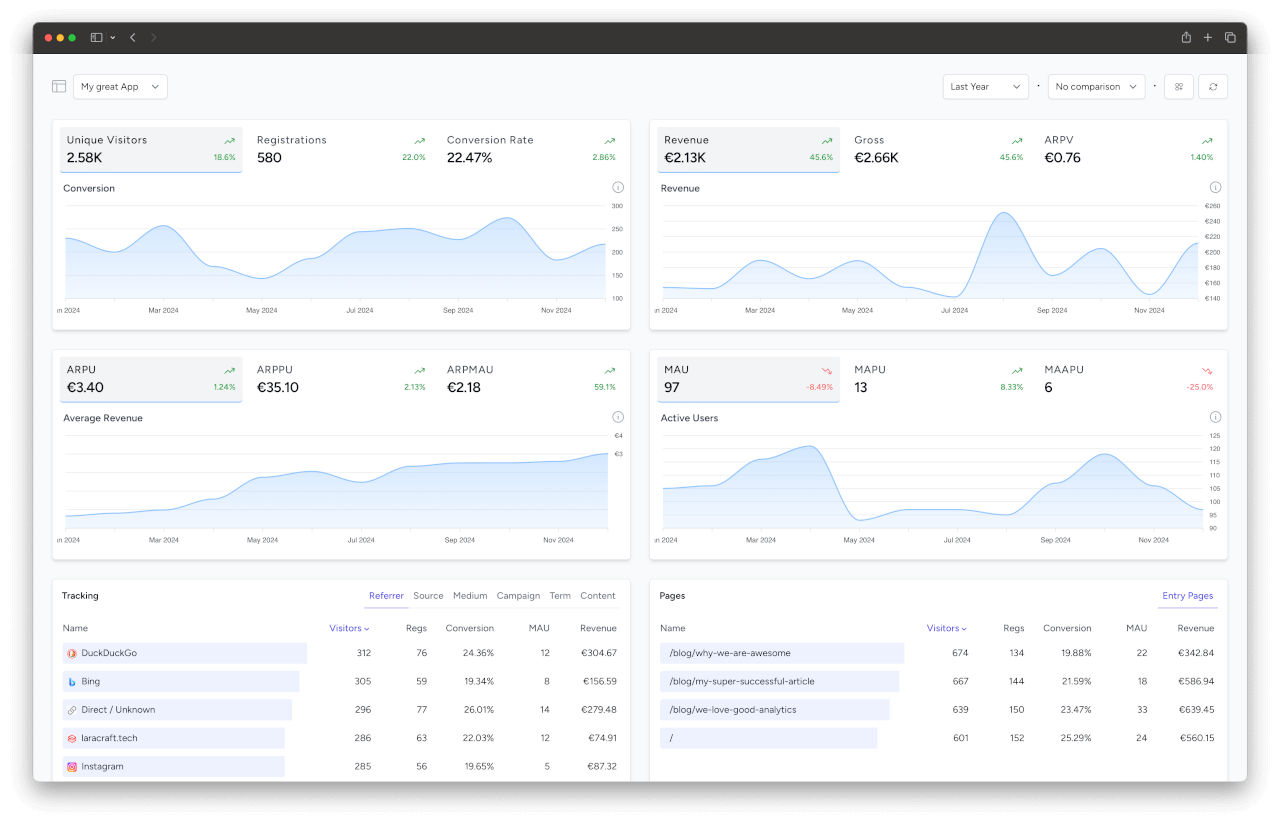Click the info icon on Conversion chart

617,188
